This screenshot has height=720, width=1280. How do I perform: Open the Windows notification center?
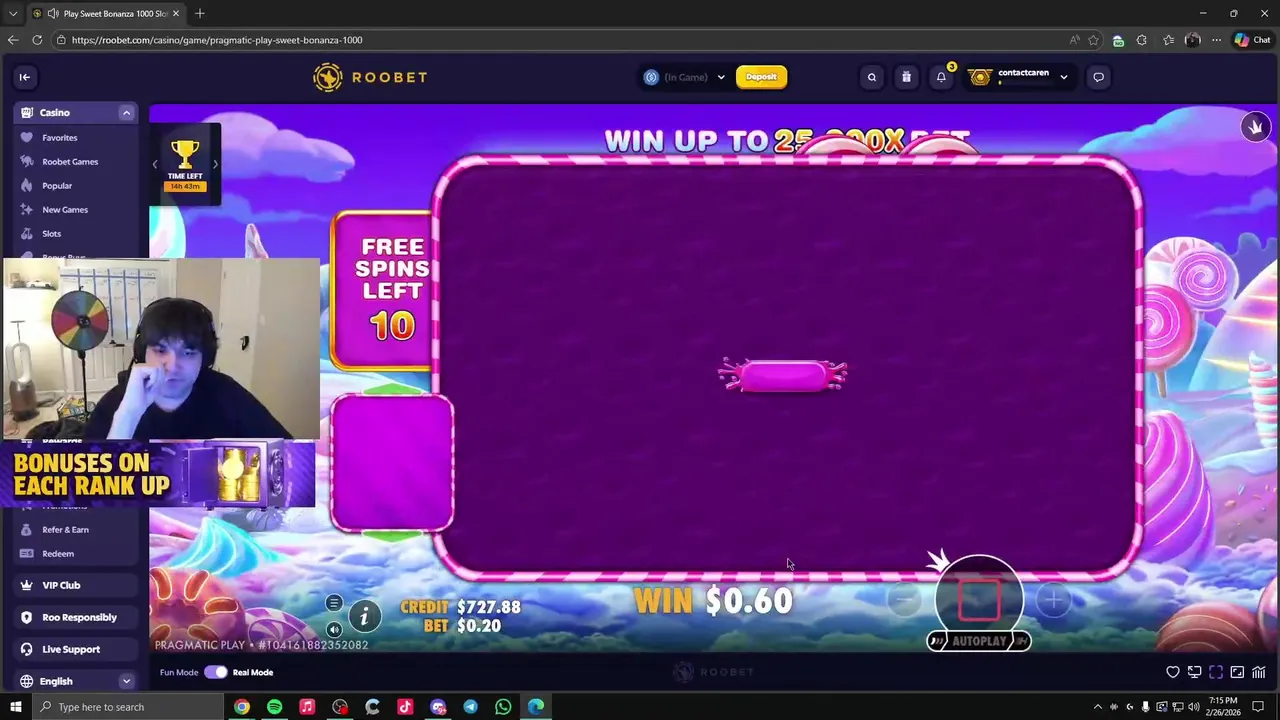pos(1260,707)
